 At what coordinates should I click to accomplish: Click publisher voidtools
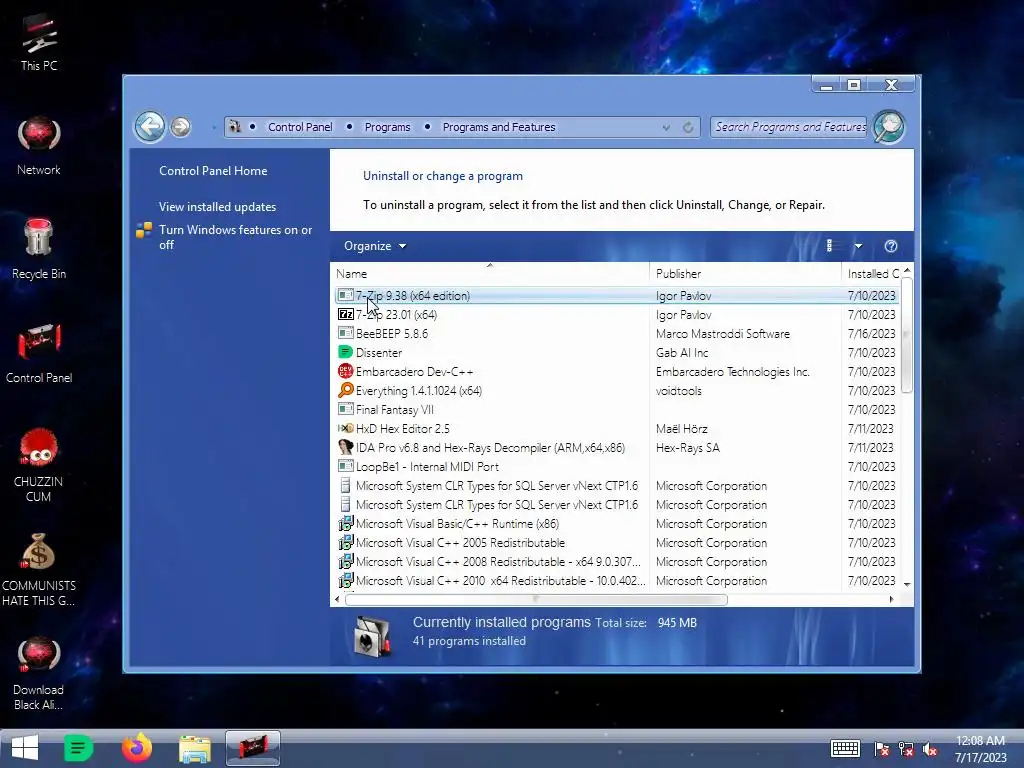(x=679, y=390)
